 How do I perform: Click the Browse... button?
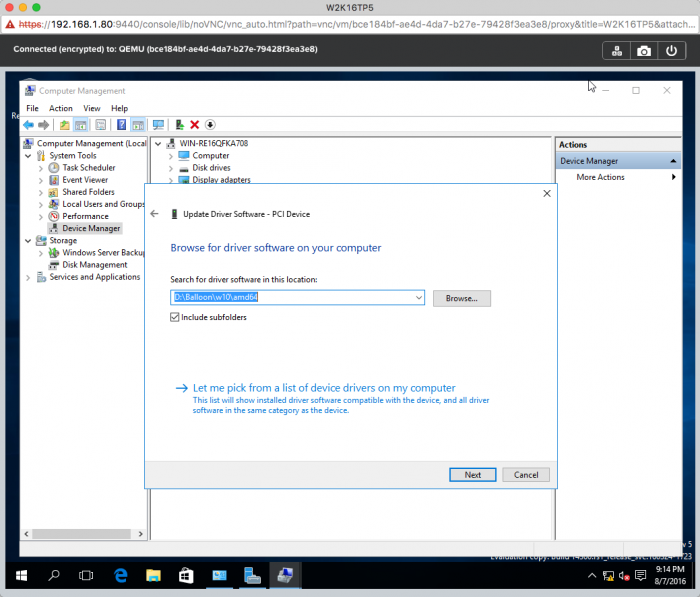pos(462,298)
